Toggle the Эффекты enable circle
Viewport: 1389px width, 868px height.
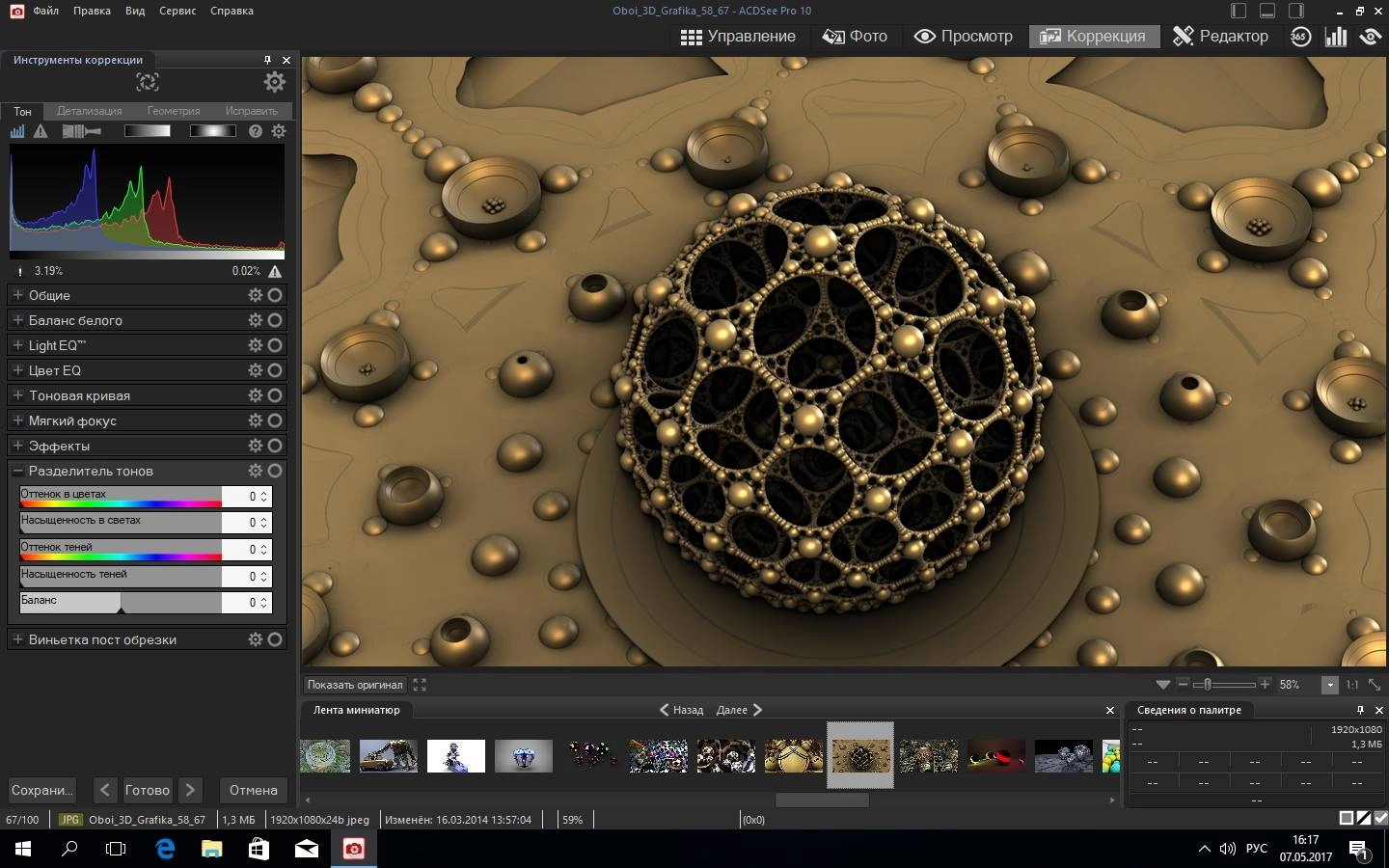(x=275, y=446)
